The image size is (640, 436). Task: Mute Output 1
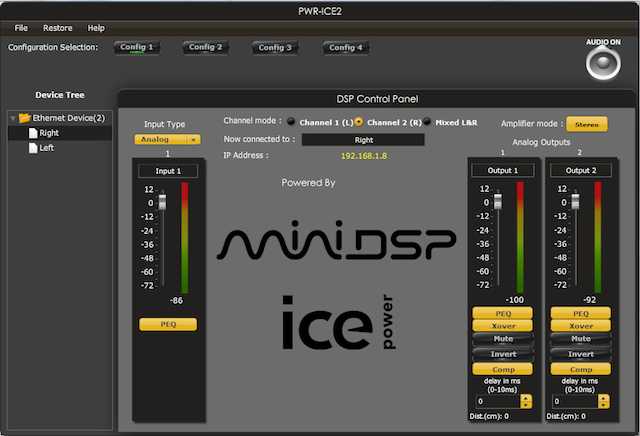503,339
